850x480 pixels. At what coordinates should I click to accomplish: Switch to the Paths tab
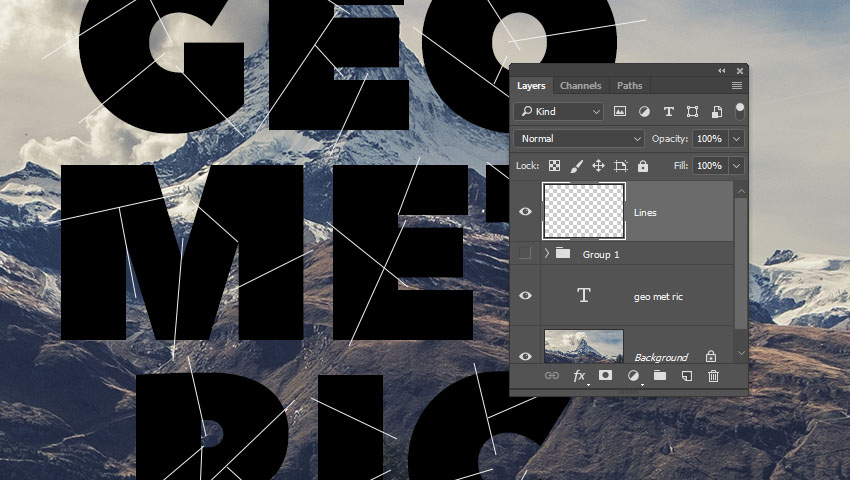(x=629, y=86)
